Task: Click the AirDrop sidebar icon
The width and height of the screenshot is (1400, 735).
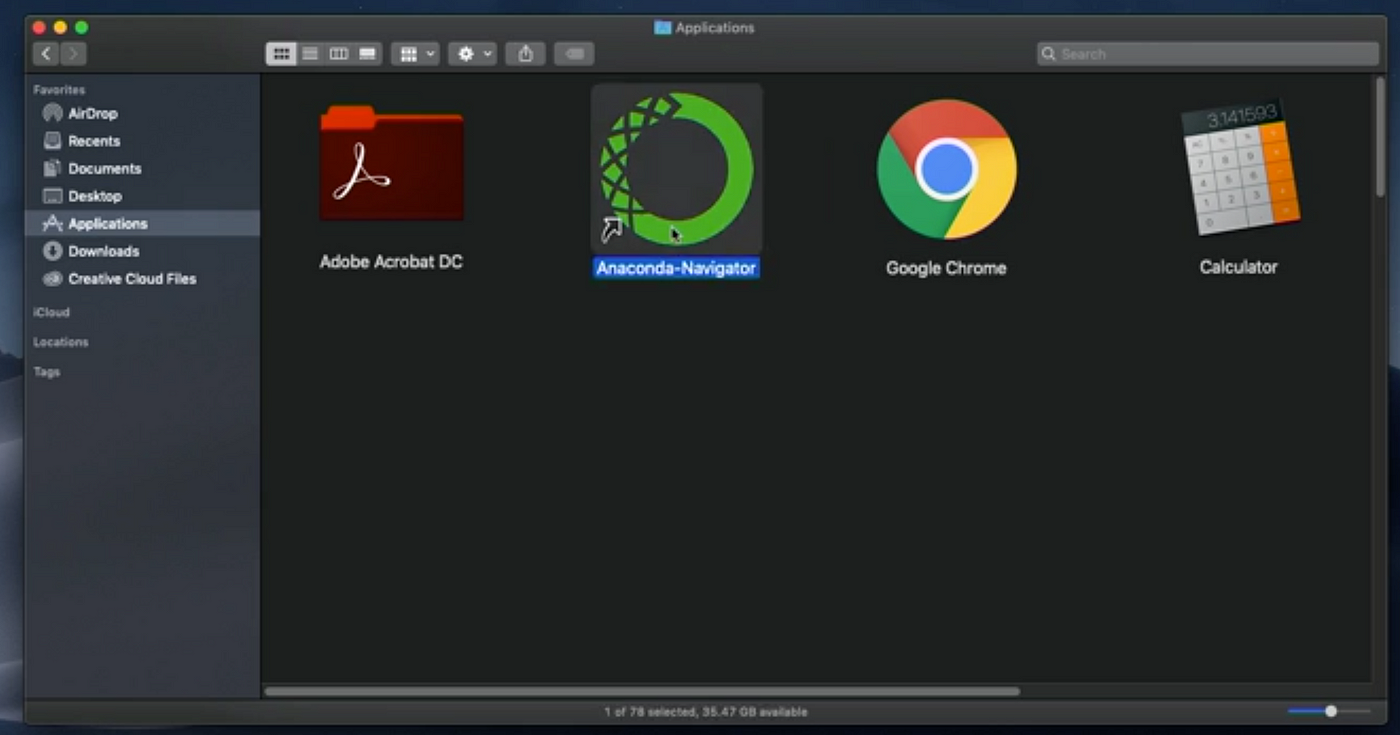Action: [52, 113]
